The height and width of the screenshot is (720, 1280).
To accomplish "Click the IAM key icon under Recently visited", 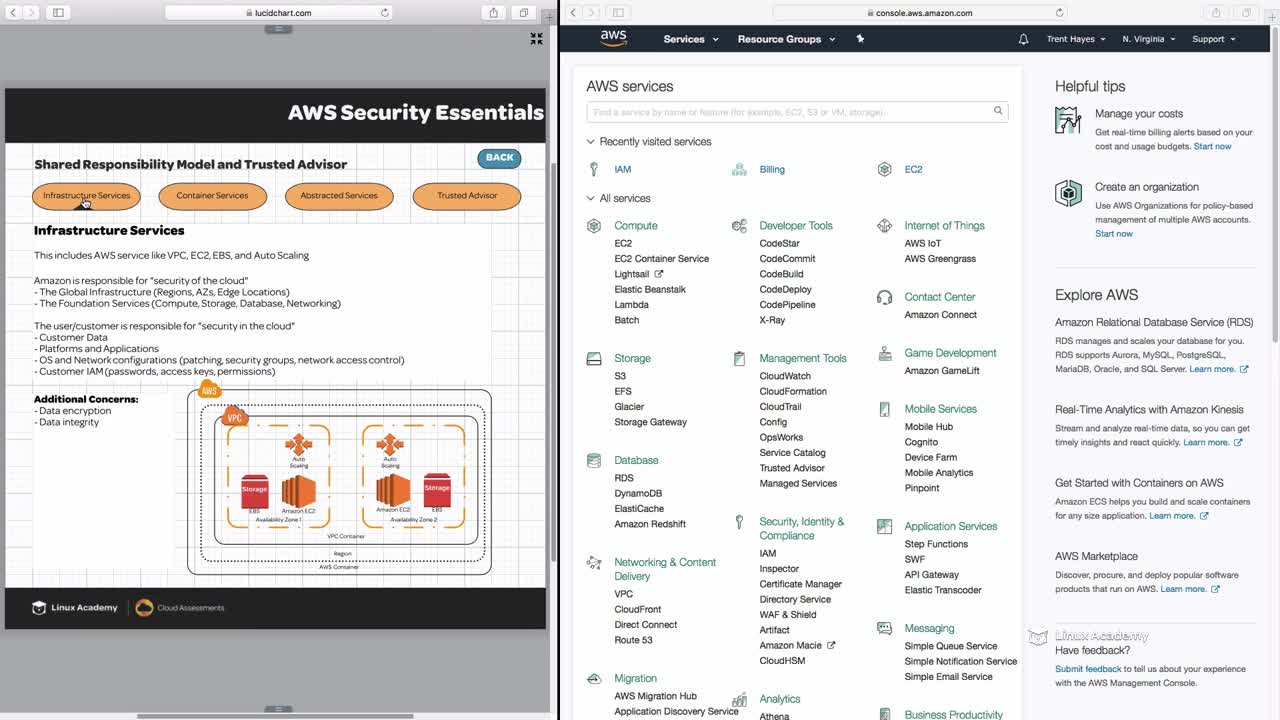I will pyautogui.click(x=594, y=169).
